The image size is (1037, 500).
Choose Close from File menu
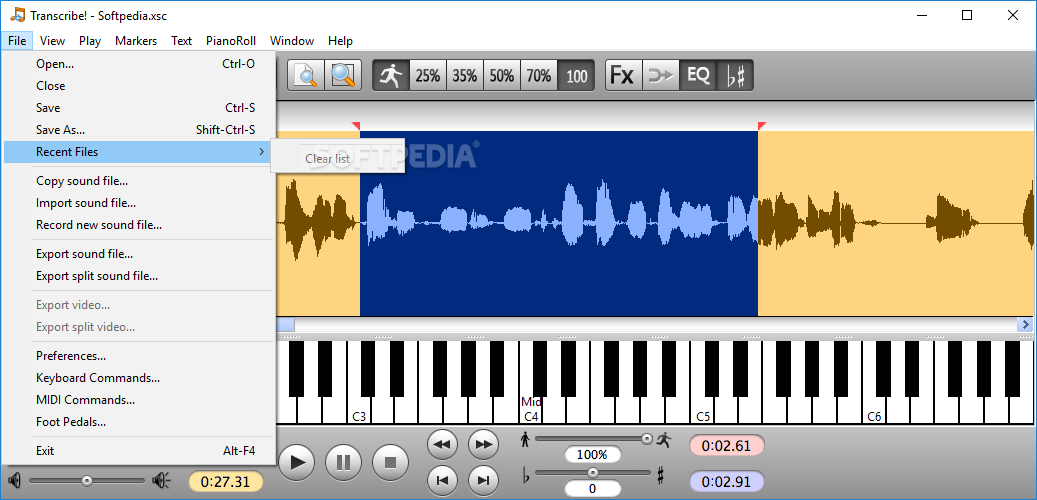click(x=138, y=86)
